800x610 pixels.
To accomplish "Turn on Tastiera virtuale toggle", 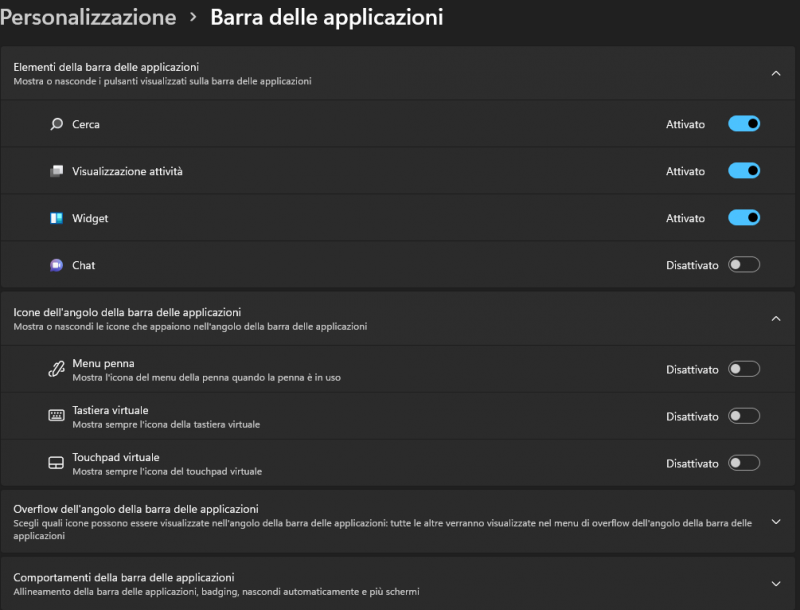I will click(744, 416).
